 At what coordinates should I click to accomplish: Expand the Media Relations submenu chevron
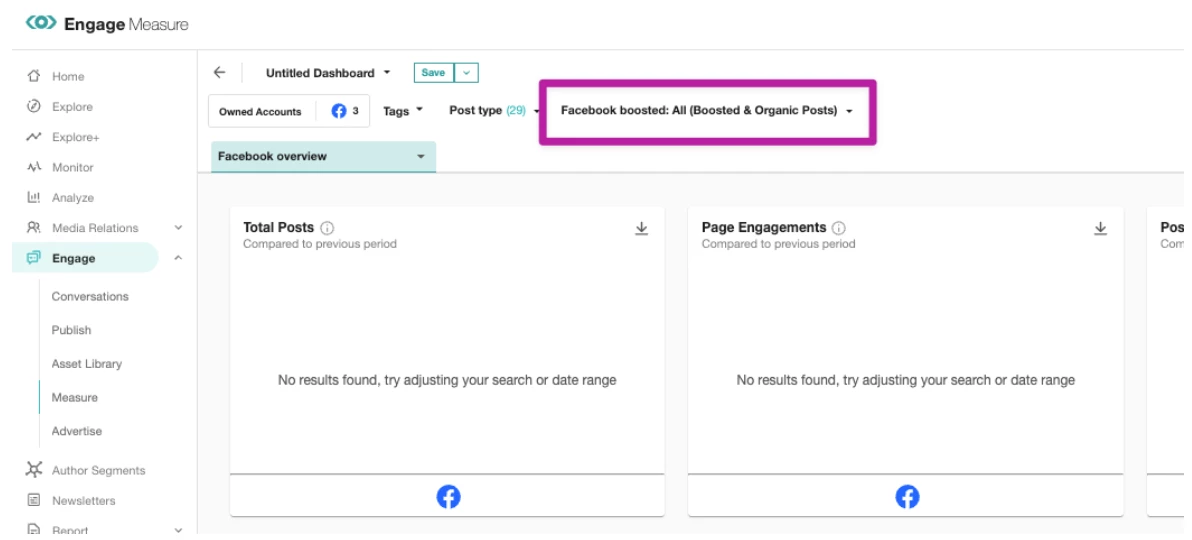(179, 227)
